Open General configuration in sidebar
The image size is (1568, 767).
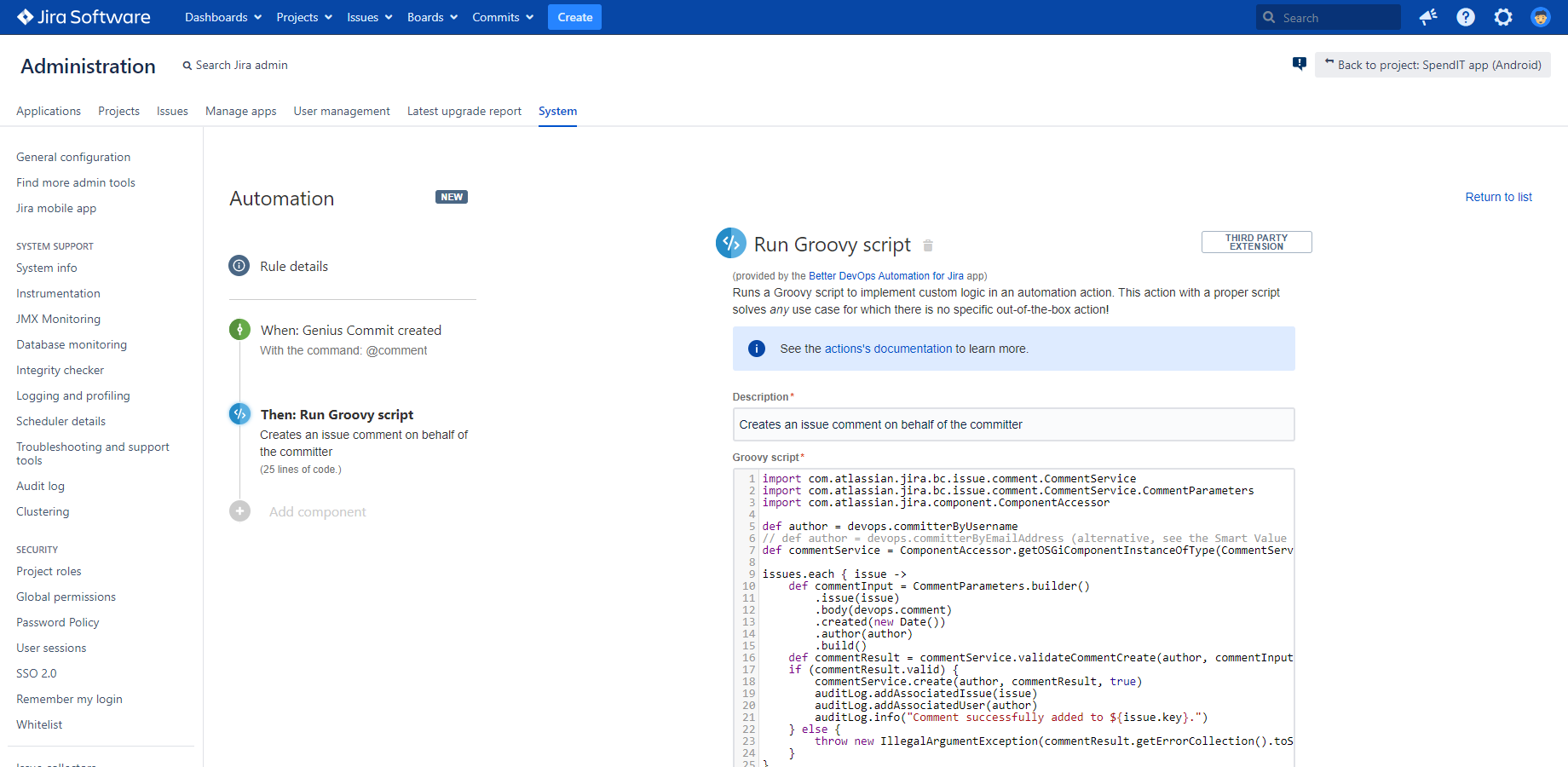pyautogui.click(x=73, y=157)
